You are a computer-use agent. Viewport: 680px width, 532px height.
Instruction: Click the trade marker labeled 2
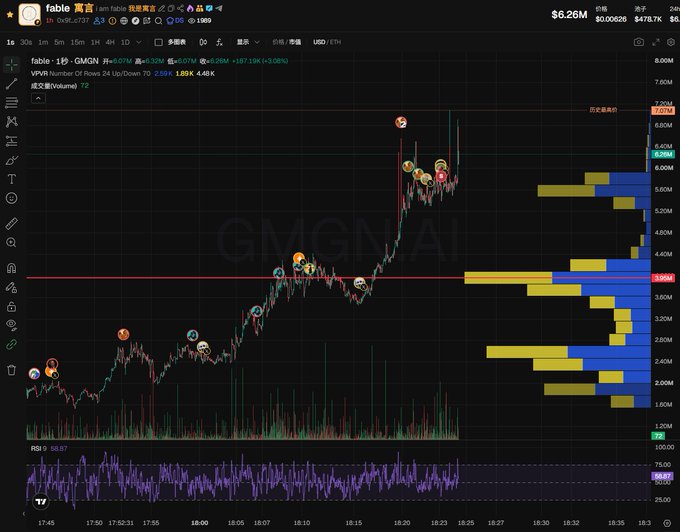coord(401,123)
